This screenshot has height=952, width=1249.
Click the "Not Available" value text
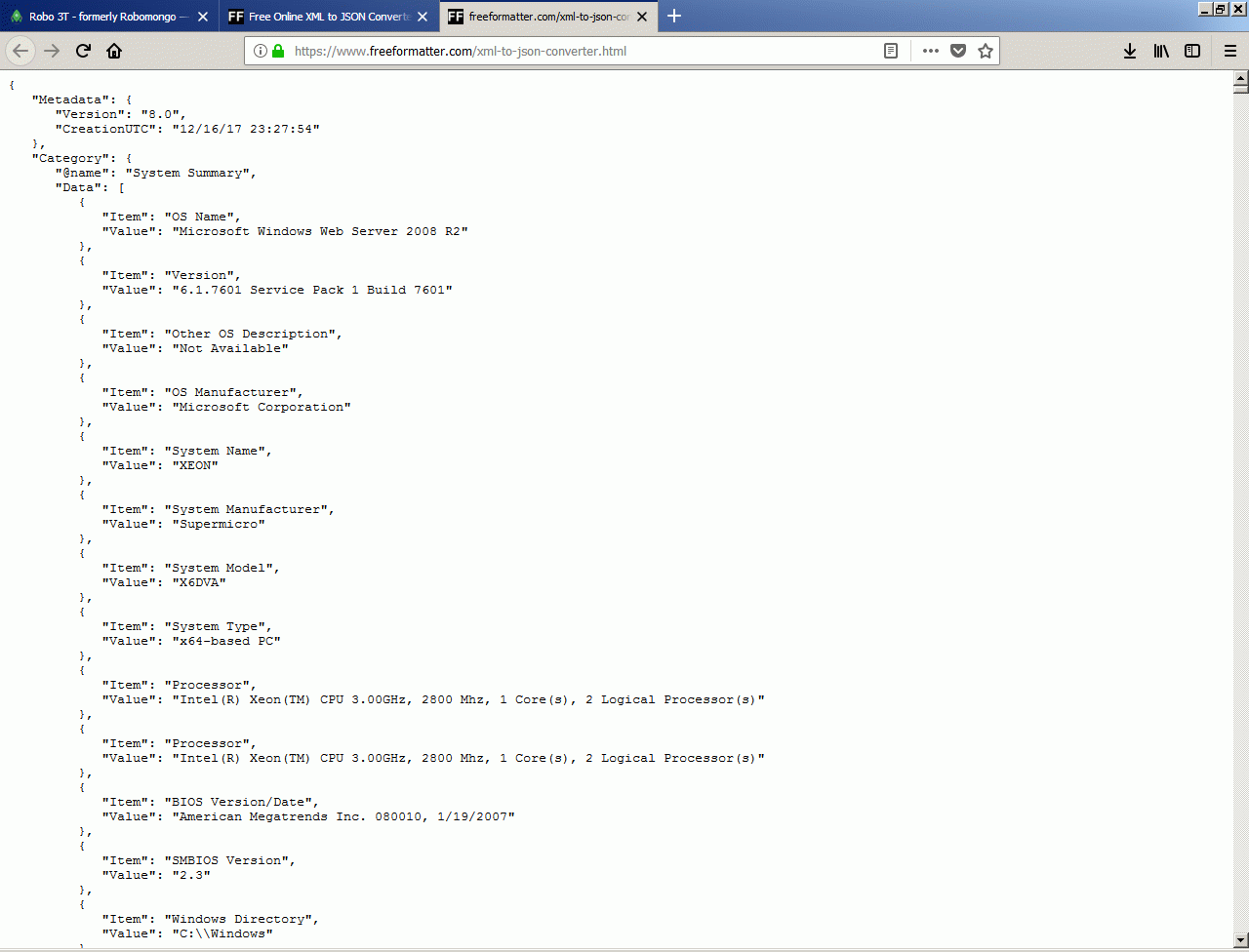(230, 348)
